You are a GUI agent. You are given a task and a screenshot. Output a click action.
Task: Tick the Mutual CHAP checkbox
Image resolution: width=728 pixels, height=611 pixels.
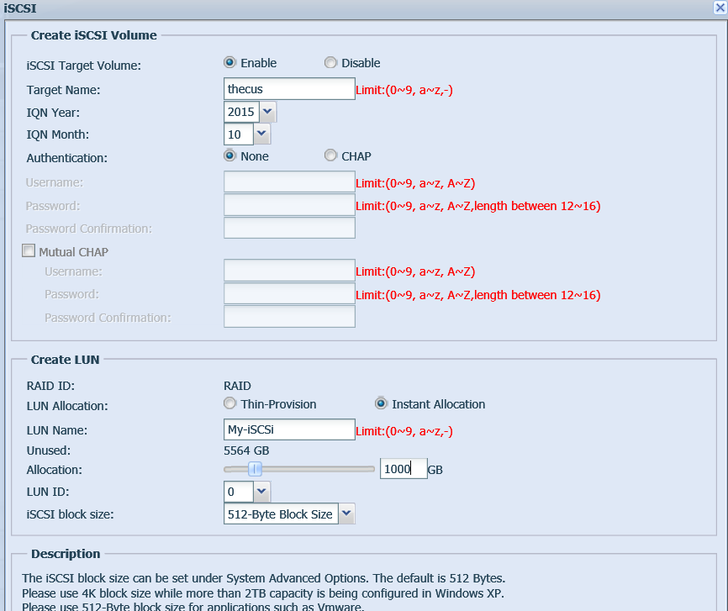tap(29, 252)
